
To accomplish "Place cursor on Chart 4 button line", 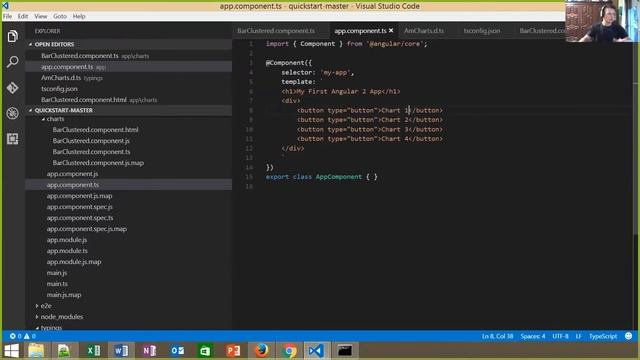I will tap(370, 139).
